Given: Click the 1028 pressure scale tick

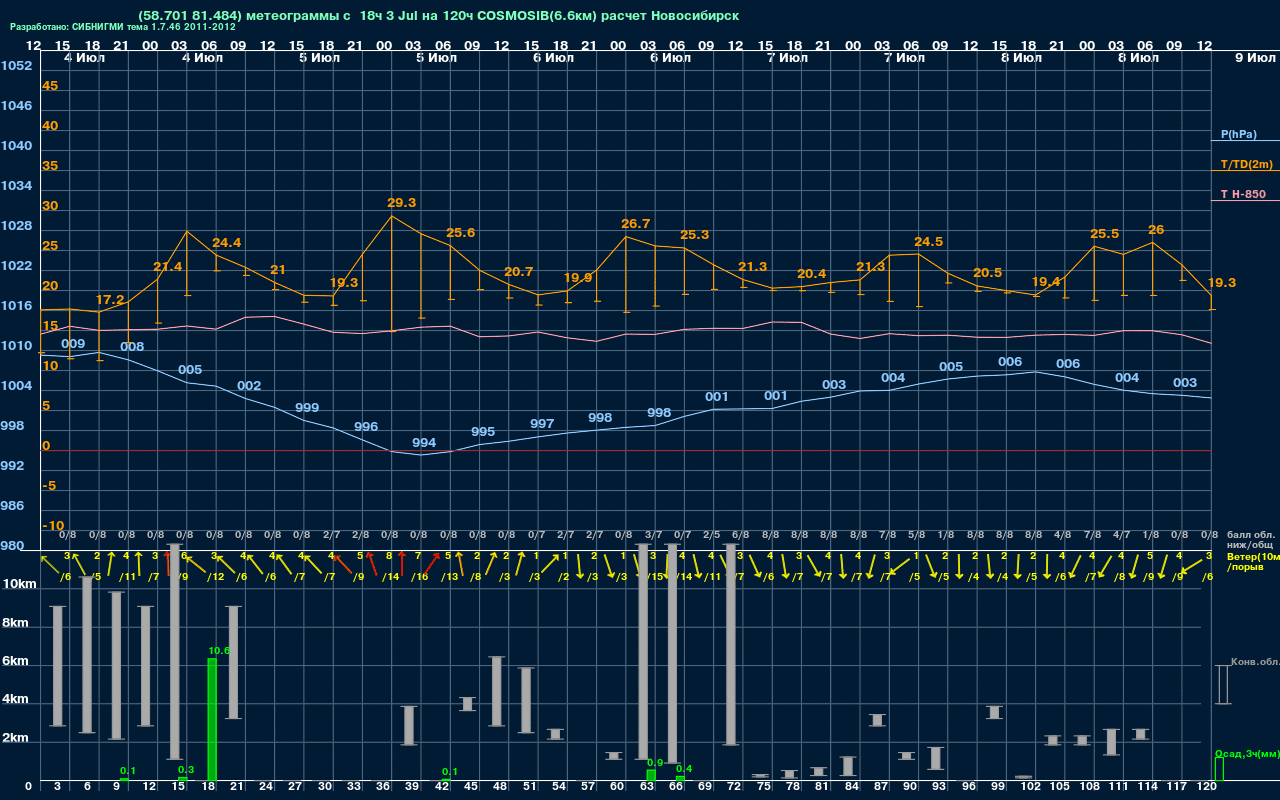Looking at the screenshot, I should pos(17,226).
